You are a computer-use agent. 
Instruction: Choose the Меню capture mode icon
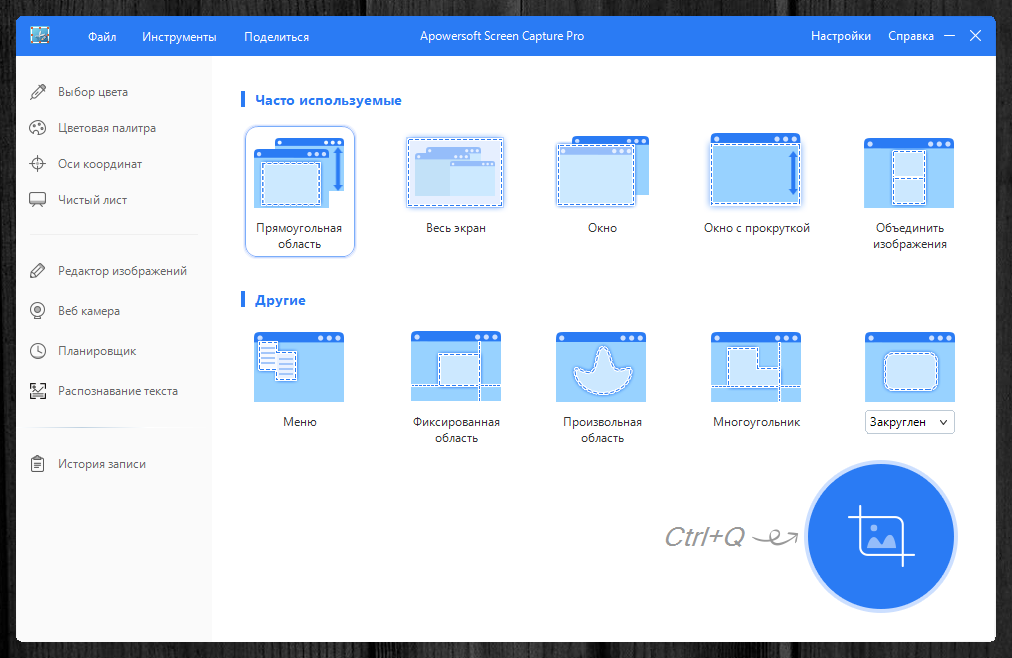pos(299,367)
